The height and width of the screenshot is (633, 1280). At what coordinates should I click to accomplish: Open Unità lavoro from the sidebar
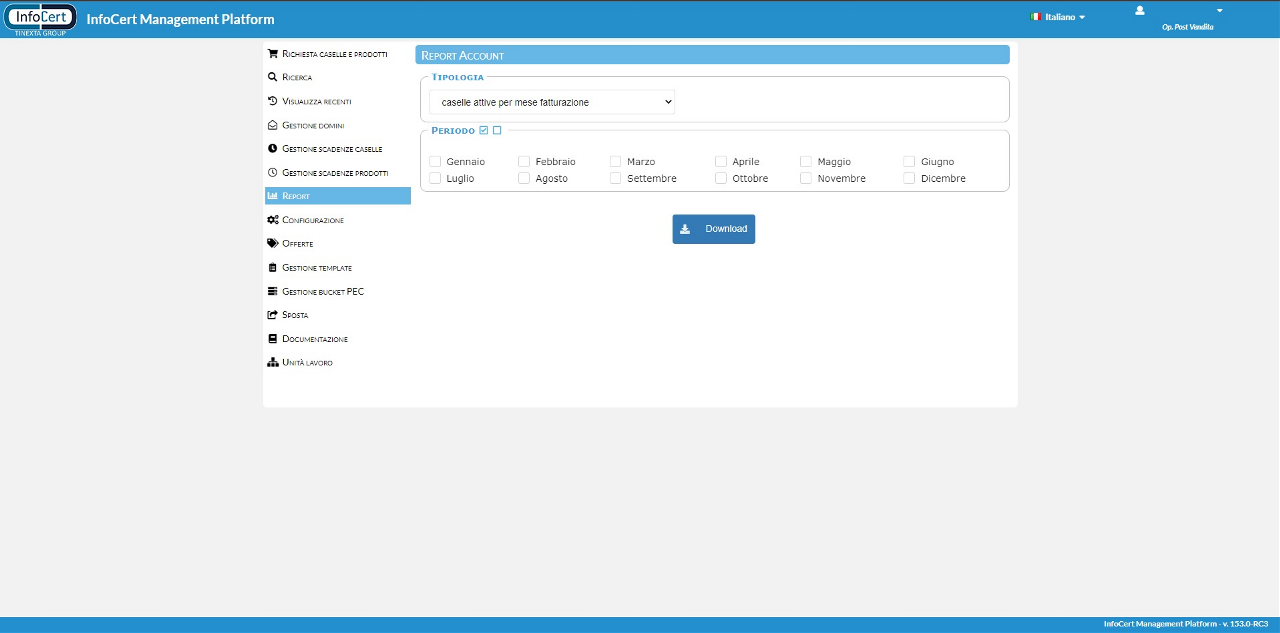[307, 363]
